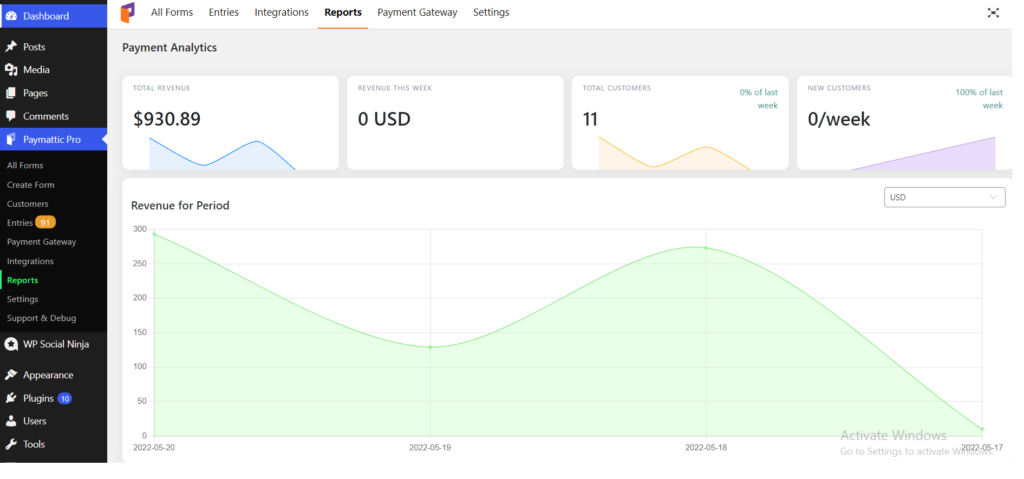Image resolution: width=1024 pixels, height=479 pixels.
Task: Click the Payment Analytics heading
Action: pyautogui.click(x=169, y=48)
